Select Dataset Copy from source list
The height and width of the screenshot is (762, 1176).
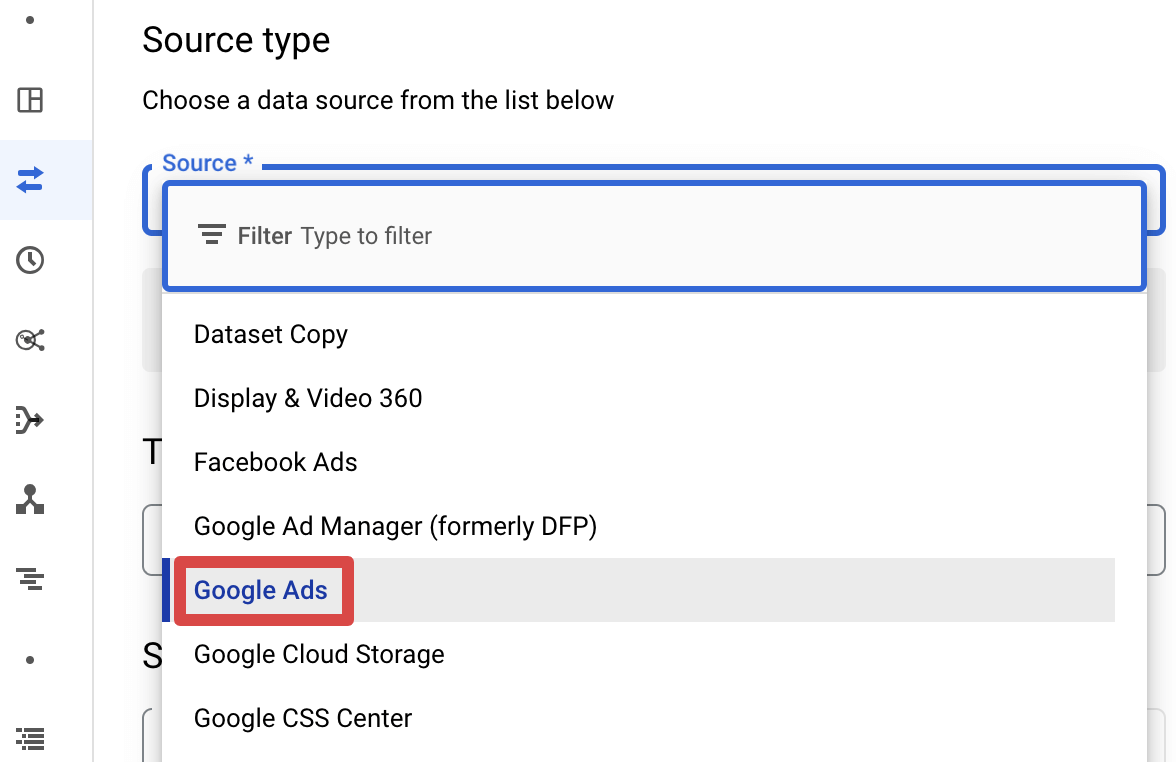[x=638, y=334]
